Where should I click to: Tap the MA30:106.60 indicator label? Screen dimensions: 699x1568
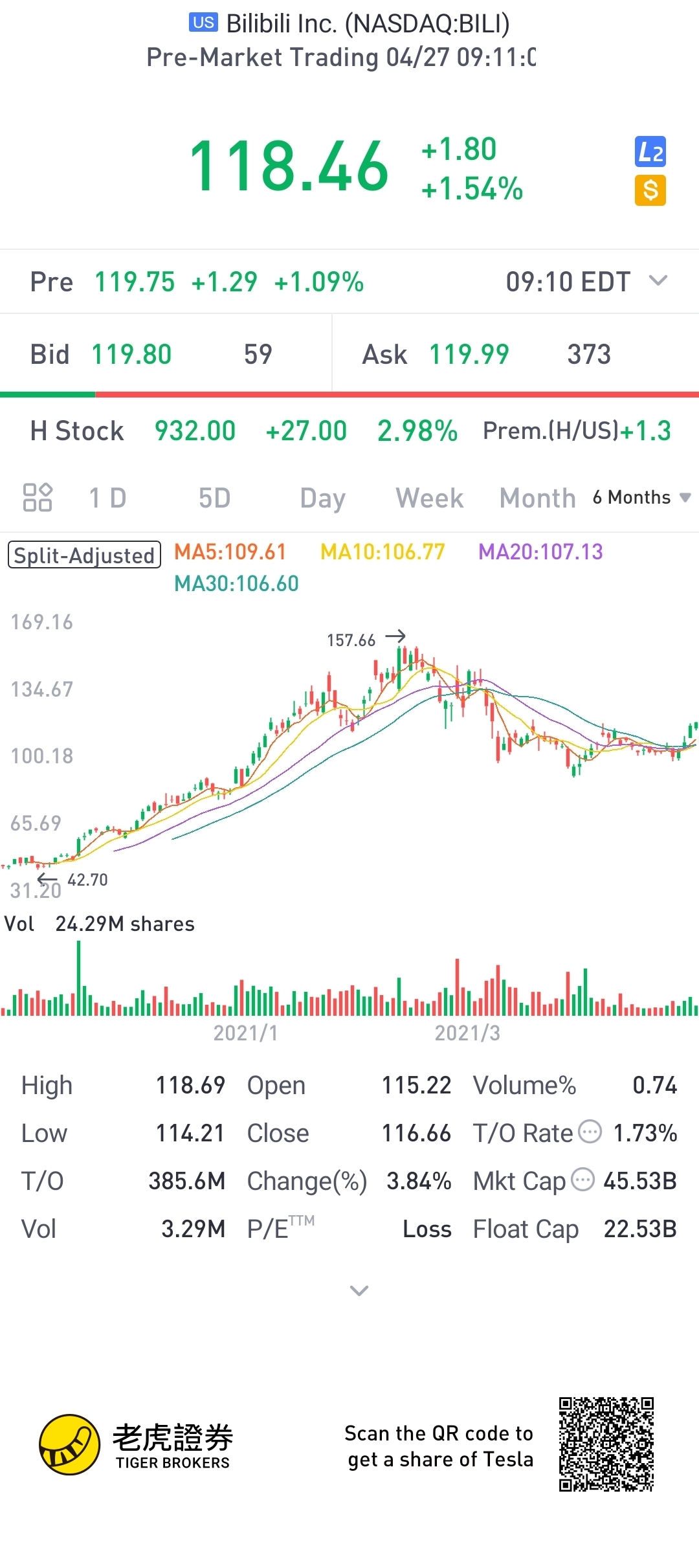tap(236, 583)
